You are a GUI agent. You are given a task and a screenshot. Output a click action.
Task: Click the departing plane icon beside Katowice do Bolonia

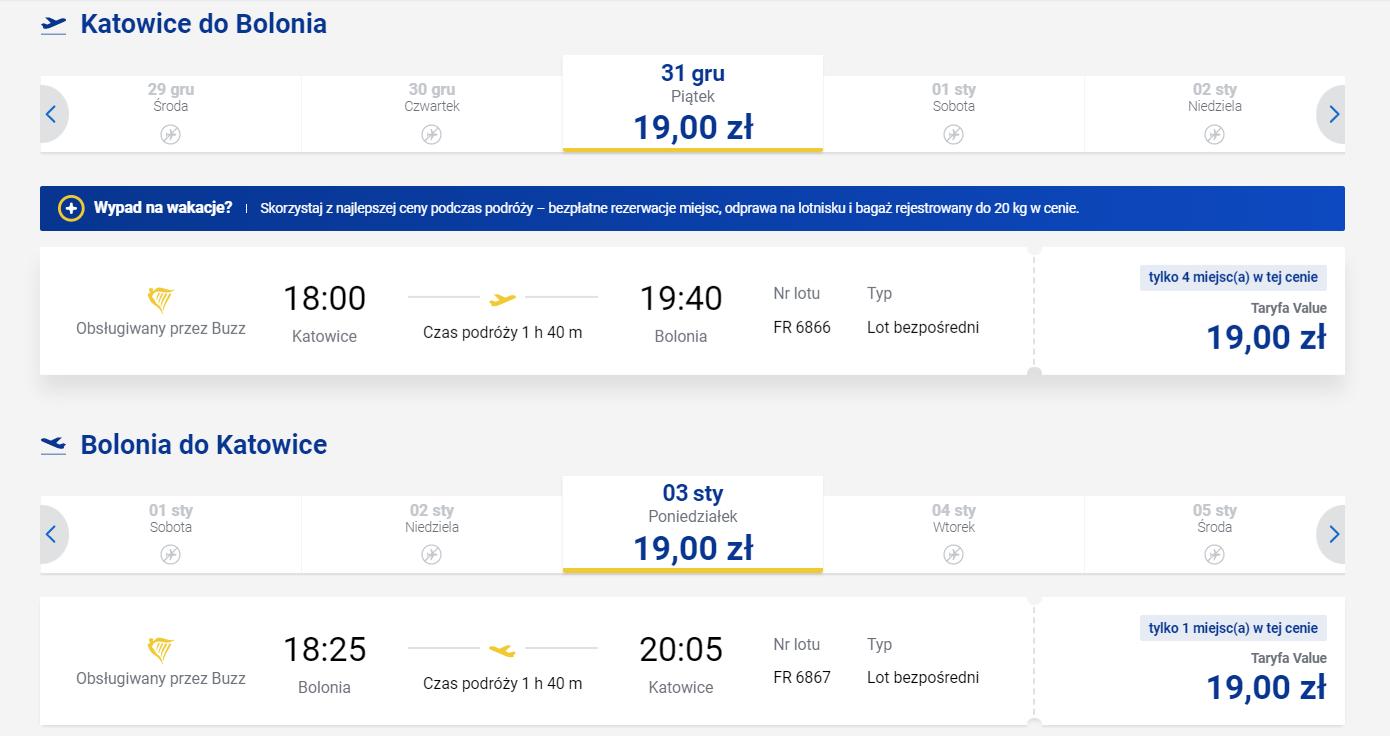(x=53, y=25)
